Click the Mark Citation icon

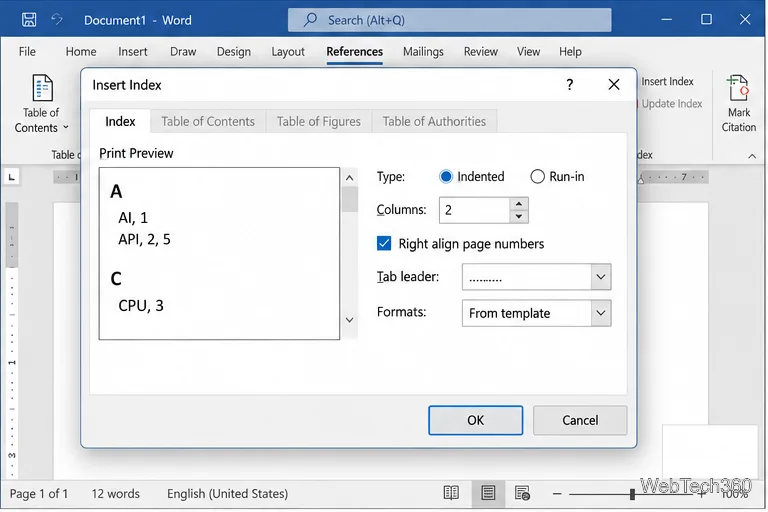click(x=739, y=88)
